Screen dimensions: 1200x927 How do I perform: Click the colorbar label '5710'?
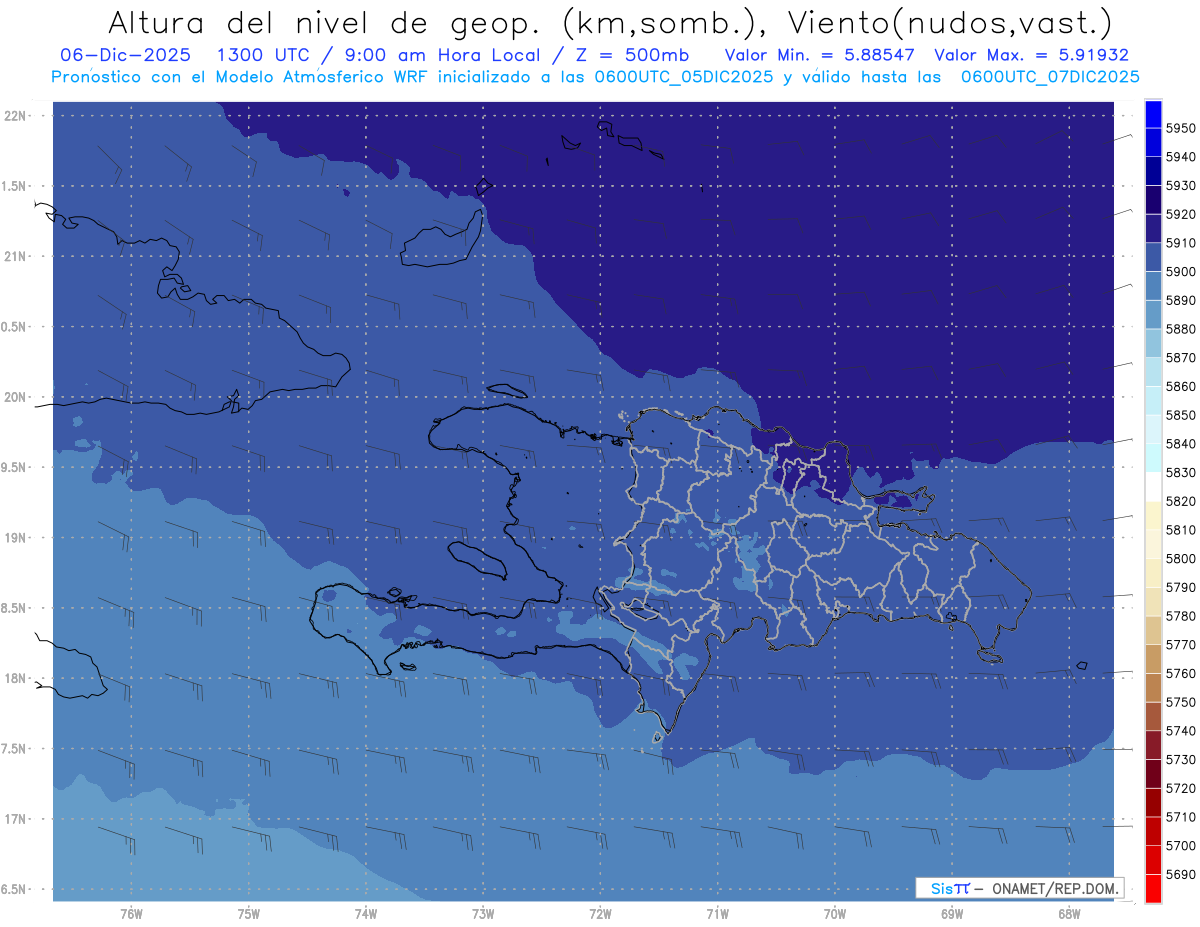pyautogui.click(x=1180, y=817)
